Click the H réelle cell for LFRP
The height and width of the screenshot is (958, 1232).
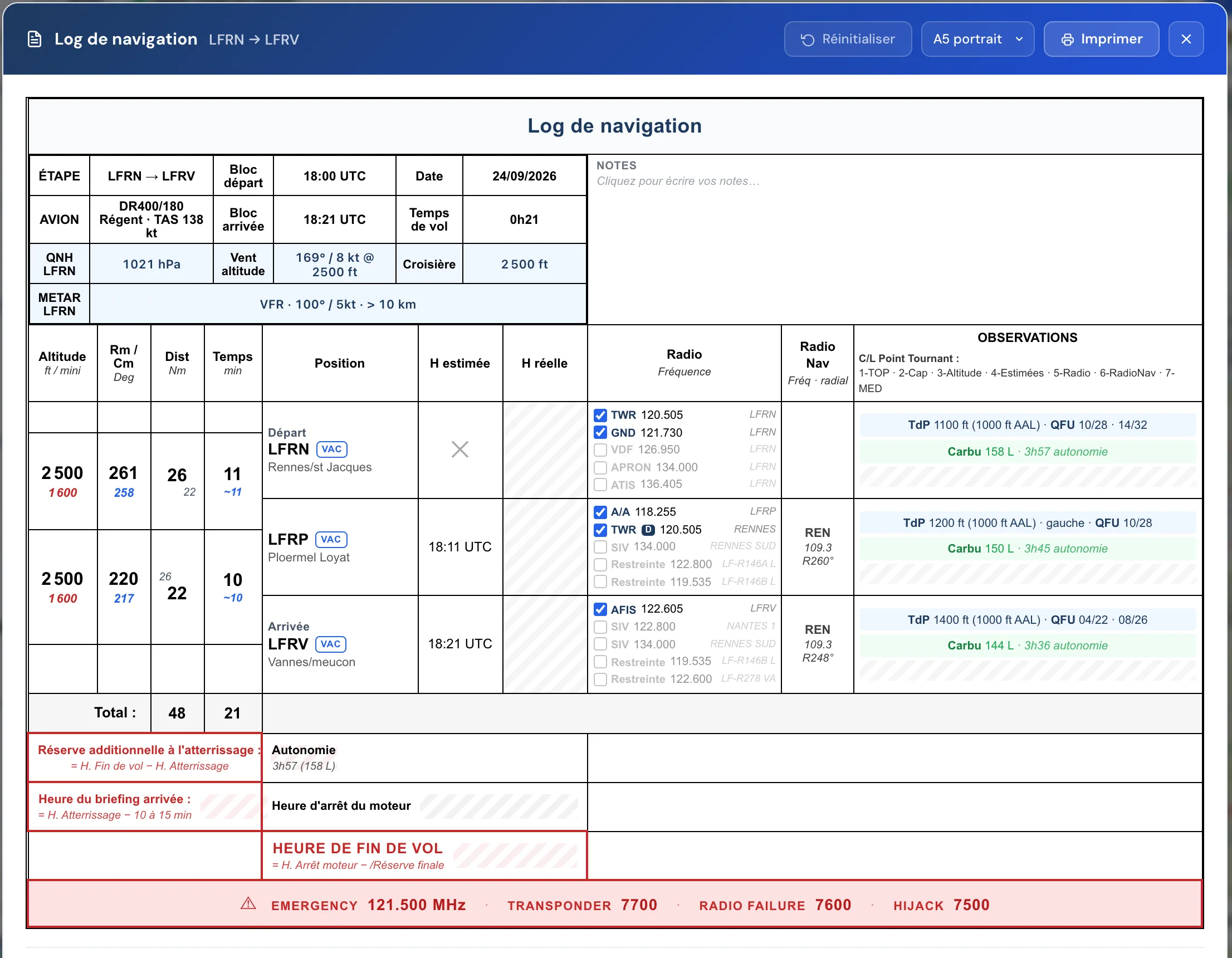(545, 547)
